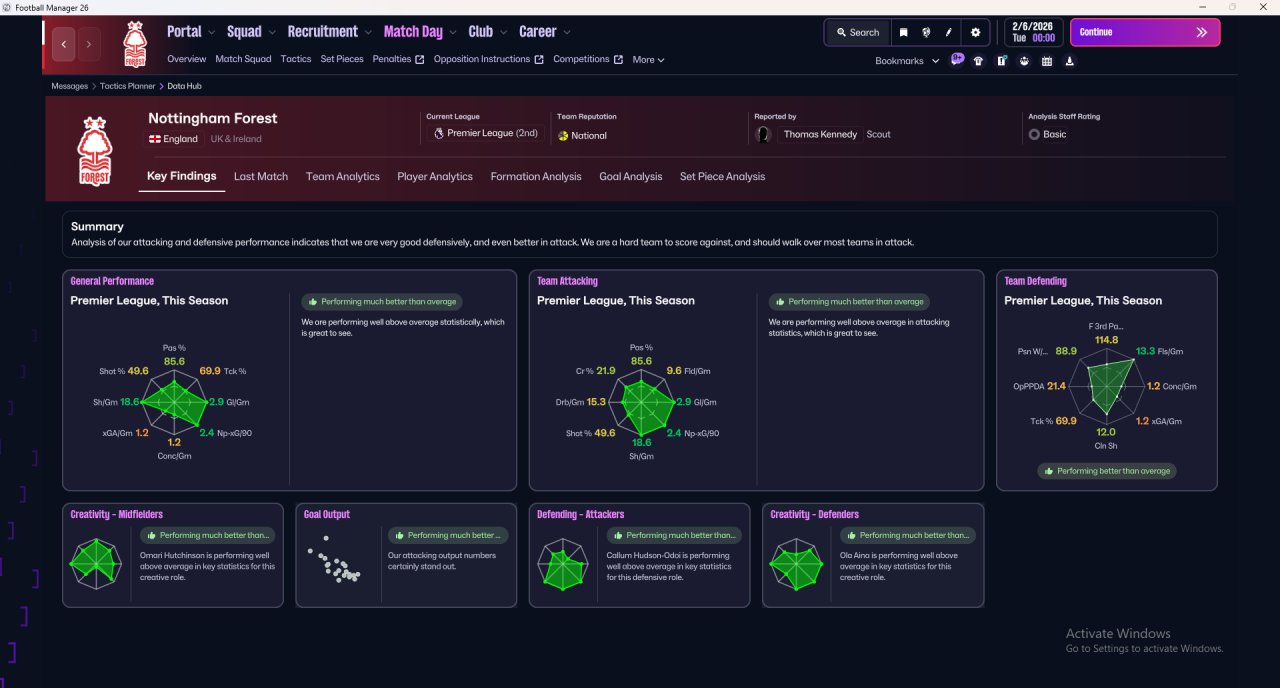Open the Creativity - Midfielders card

[173, 555]
